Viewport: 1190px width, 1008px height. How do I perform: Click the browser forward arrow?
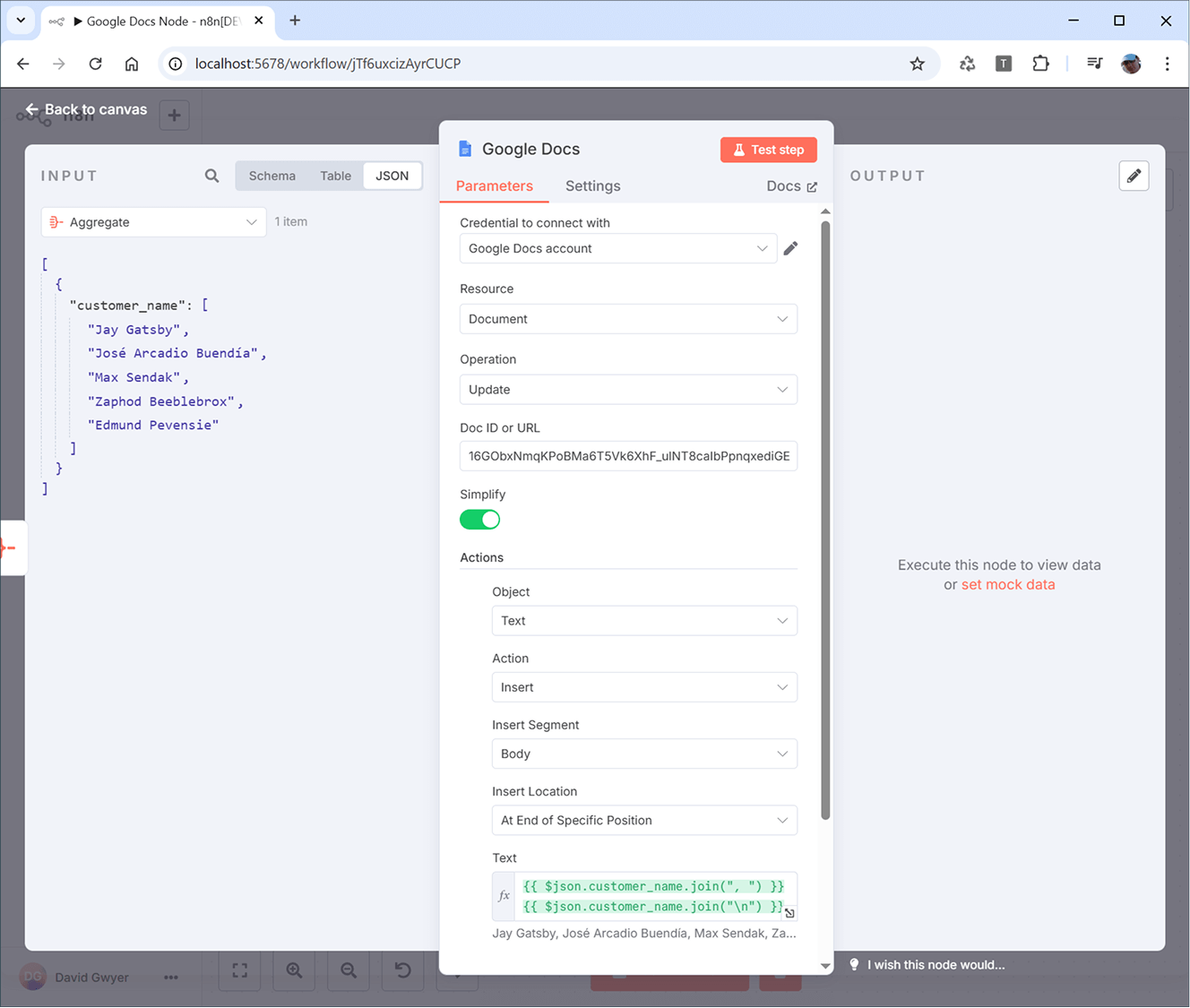[x=59, y=64]
